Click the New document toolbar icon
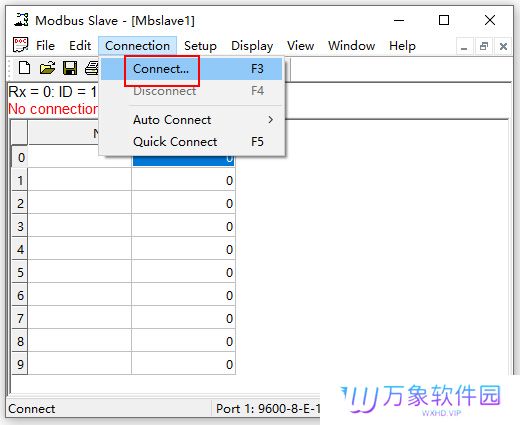This screenshot has height=425, width=520. pyautogui.click(x=25, y=68)
